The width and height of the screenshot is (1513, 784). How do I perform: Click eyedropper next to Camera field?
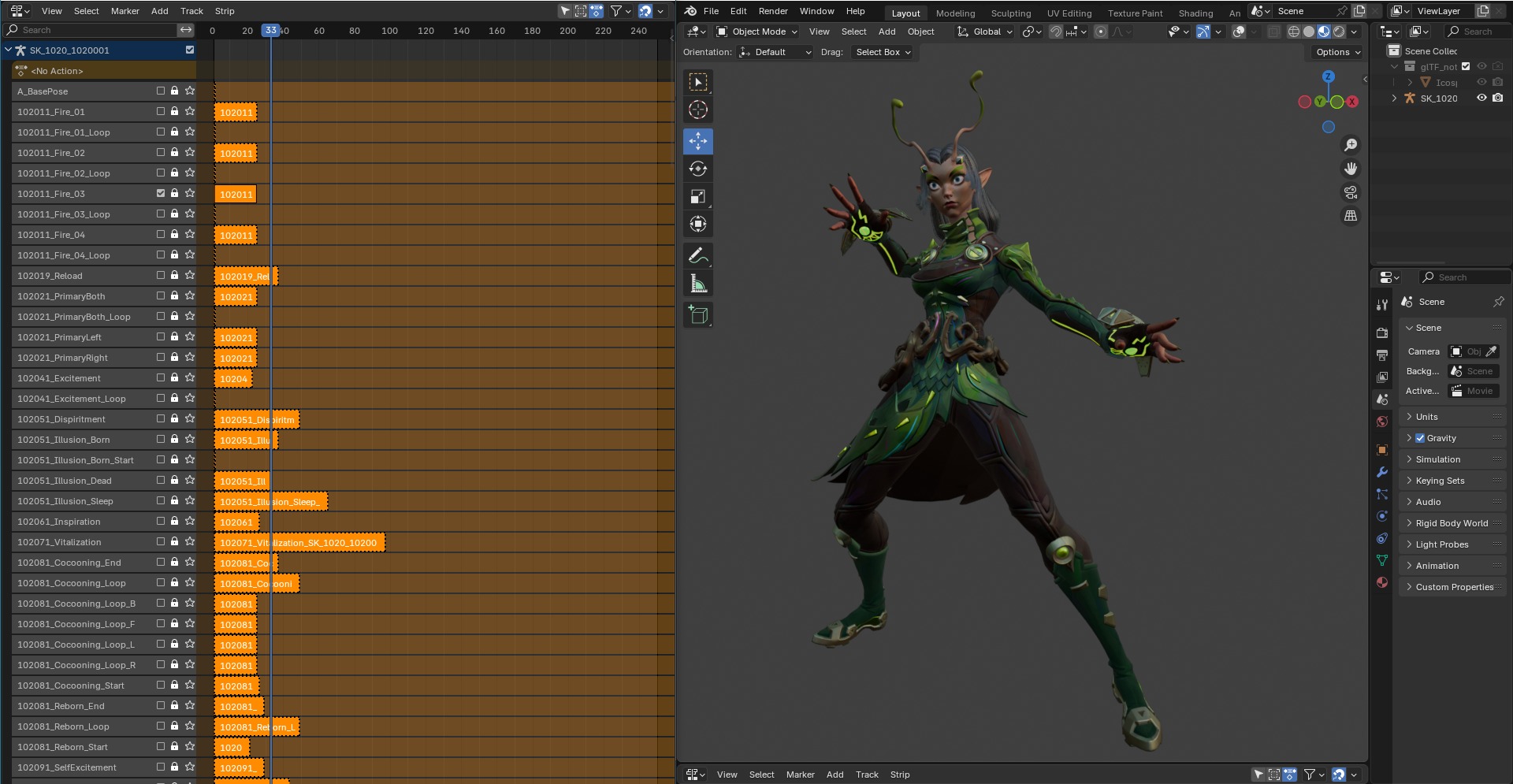click(x=1491, y=351)
